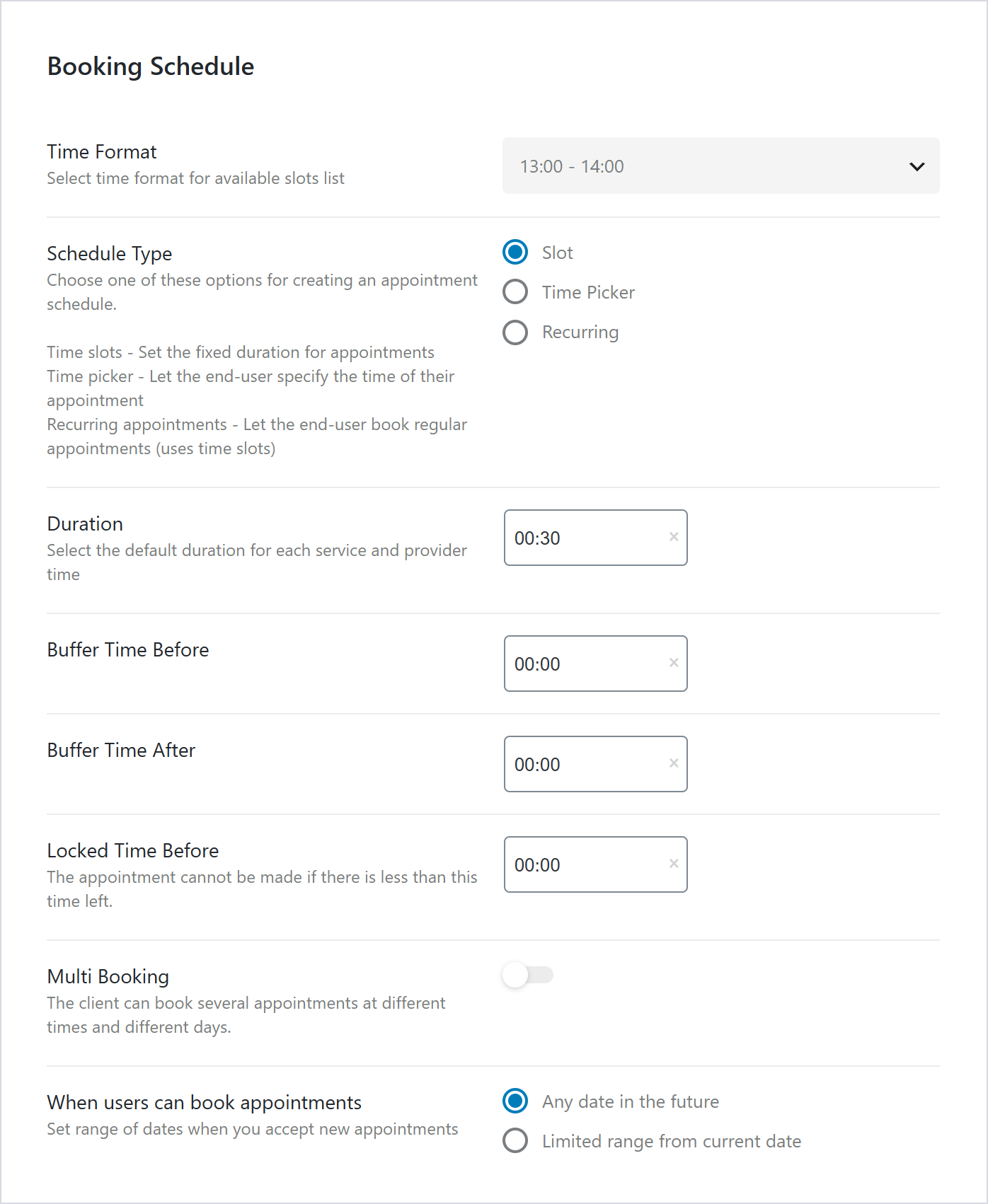Click the Time Format setting label
The width and height of the screenshot is (988, 1204).
(x=102, y=152)
